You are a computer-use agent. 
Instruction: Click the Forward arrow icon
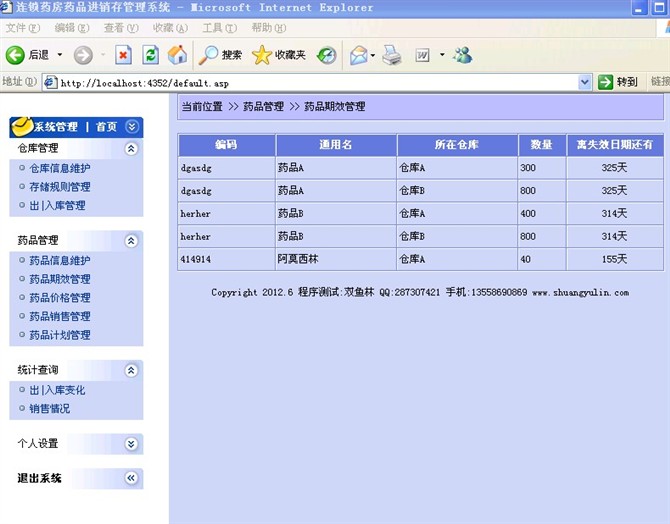[83, 55]
